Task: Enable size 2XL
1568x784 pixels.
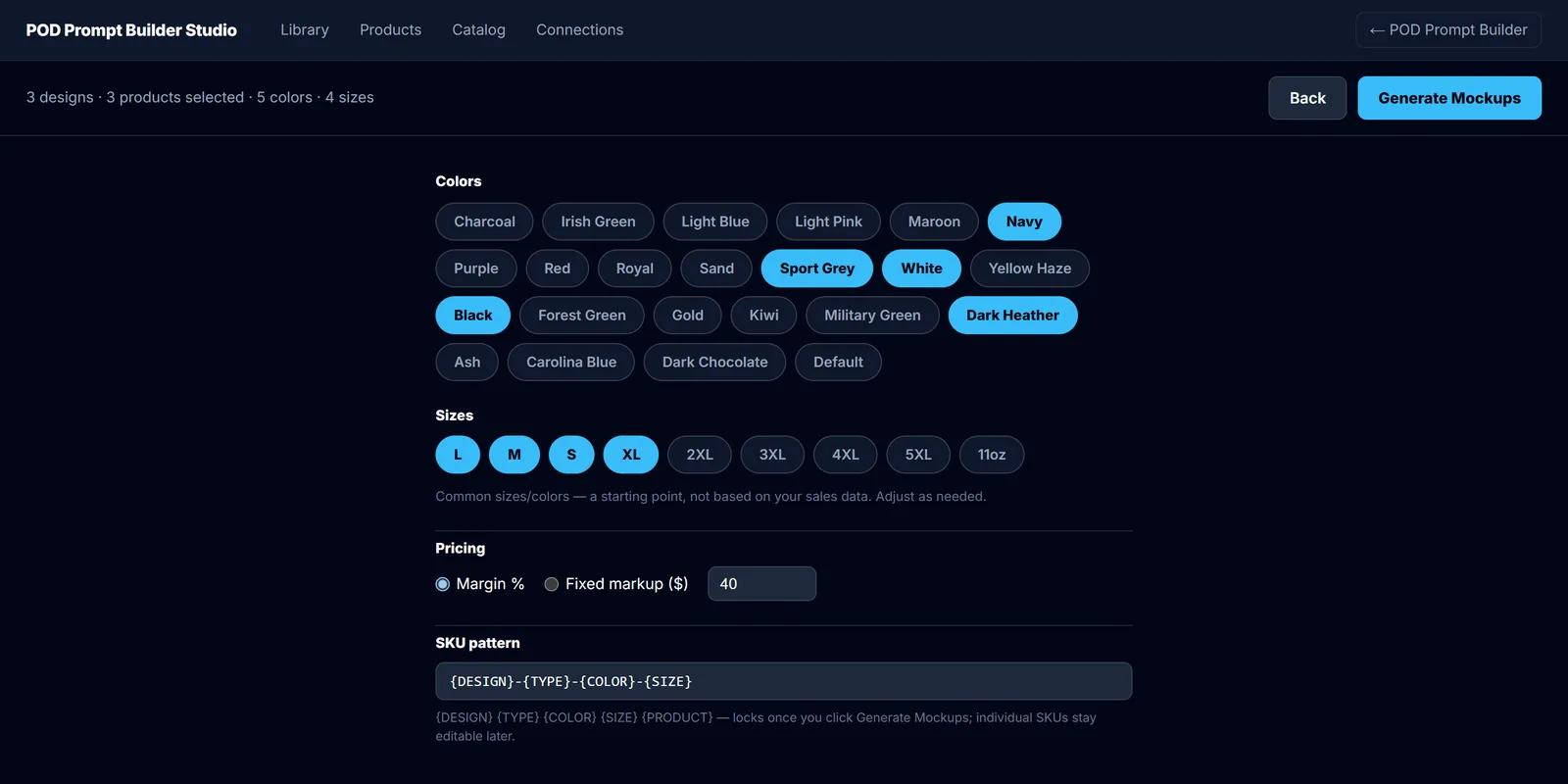Action: (x=700, y=455)
